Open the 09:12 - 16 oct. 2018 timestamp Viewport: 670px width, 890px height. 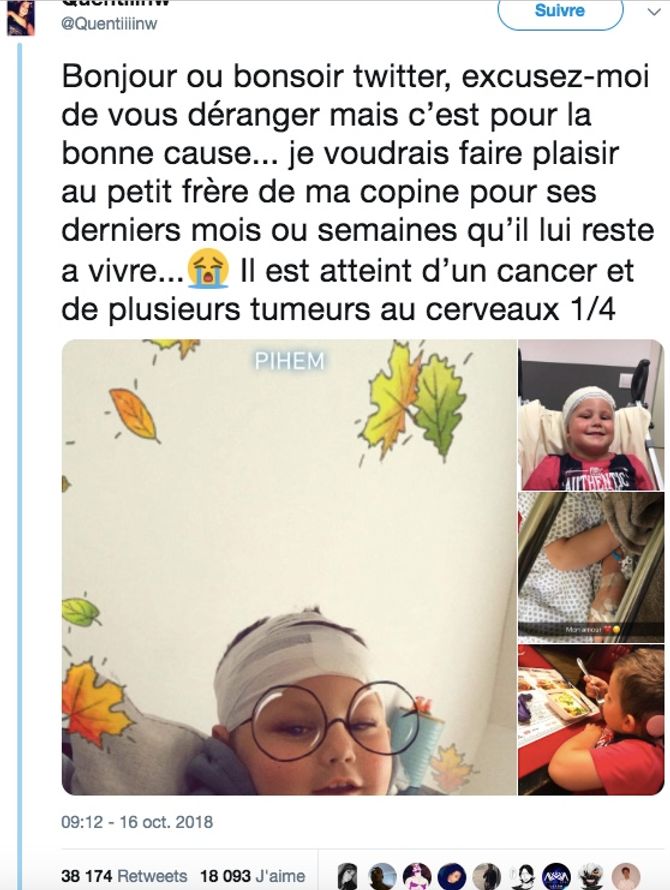[x=137, y=822]
